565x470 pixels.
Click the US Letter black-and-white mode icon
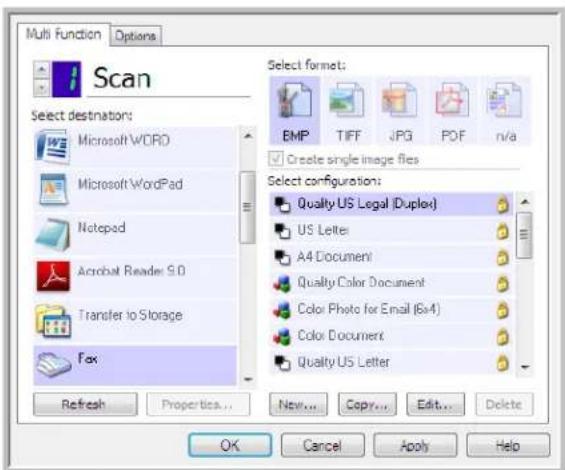(x=282, y=231)
